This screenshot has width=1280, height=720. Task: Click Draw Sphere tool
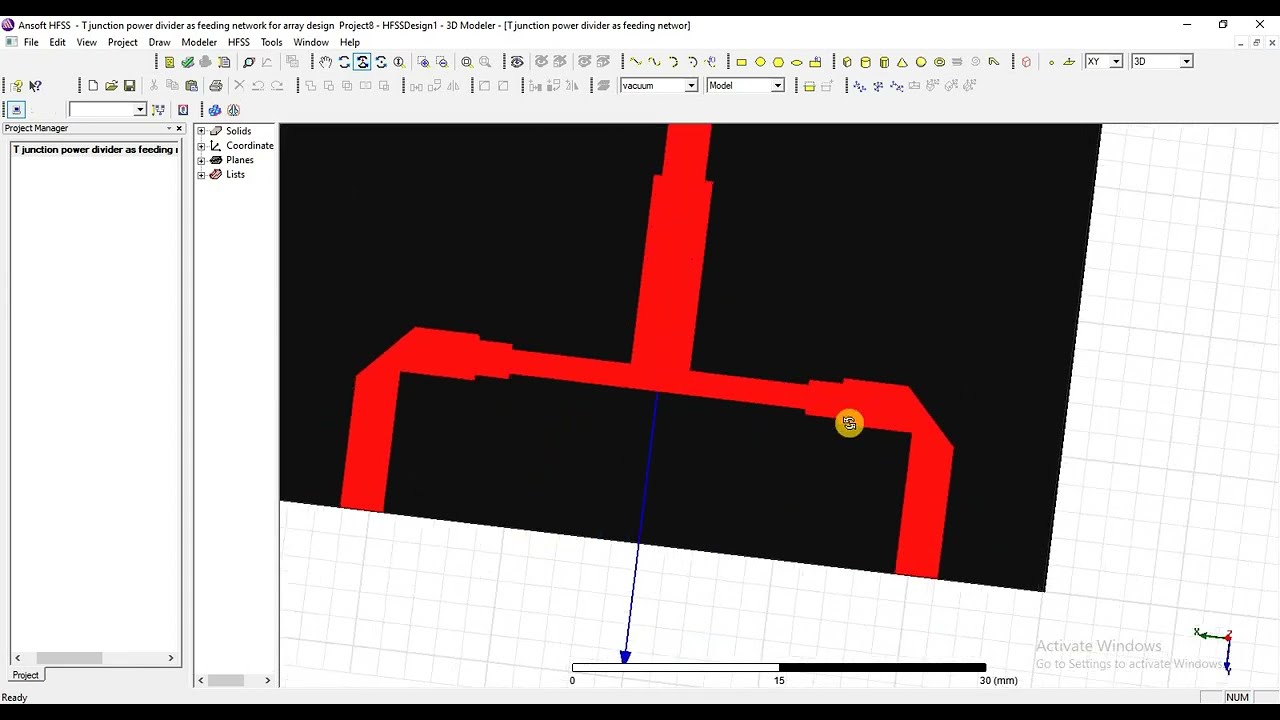(x=921, y=62)
